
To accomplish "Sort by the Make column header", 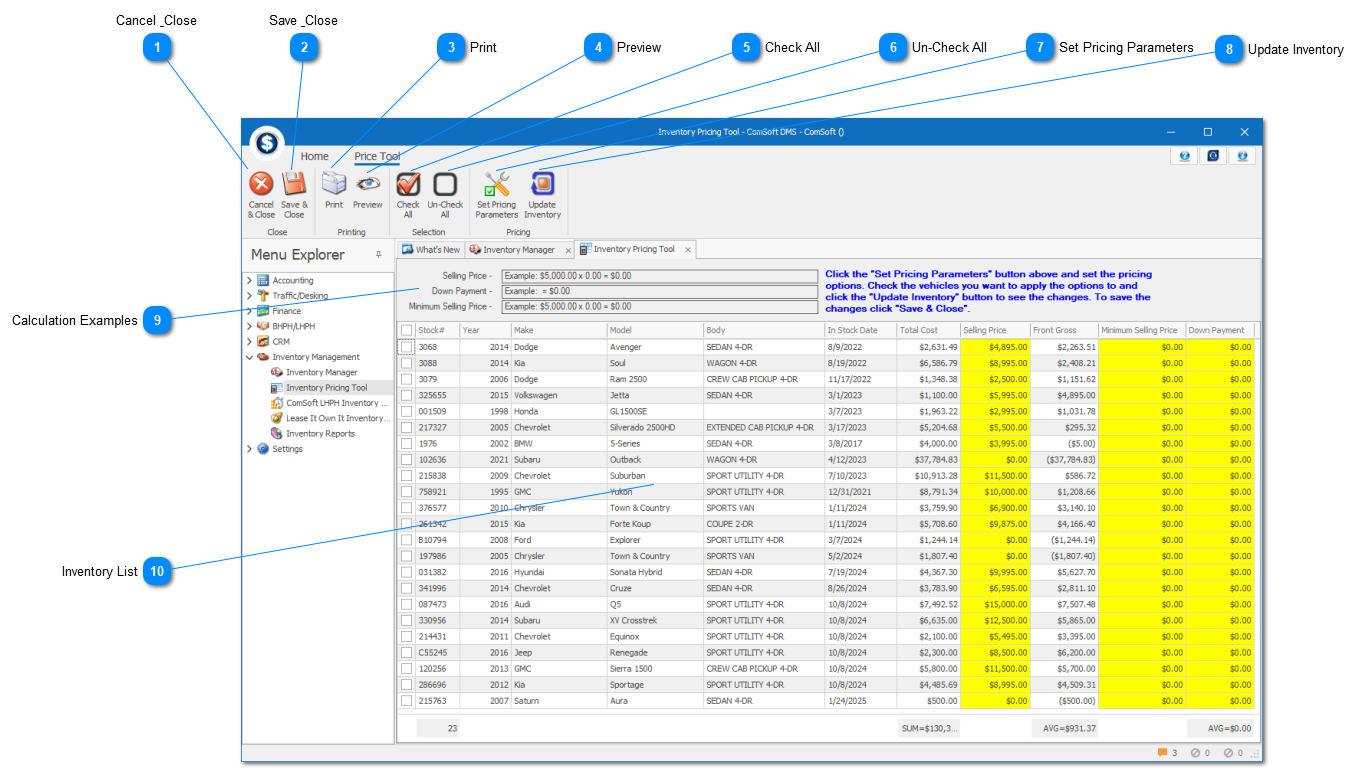I will coord(558,330).
